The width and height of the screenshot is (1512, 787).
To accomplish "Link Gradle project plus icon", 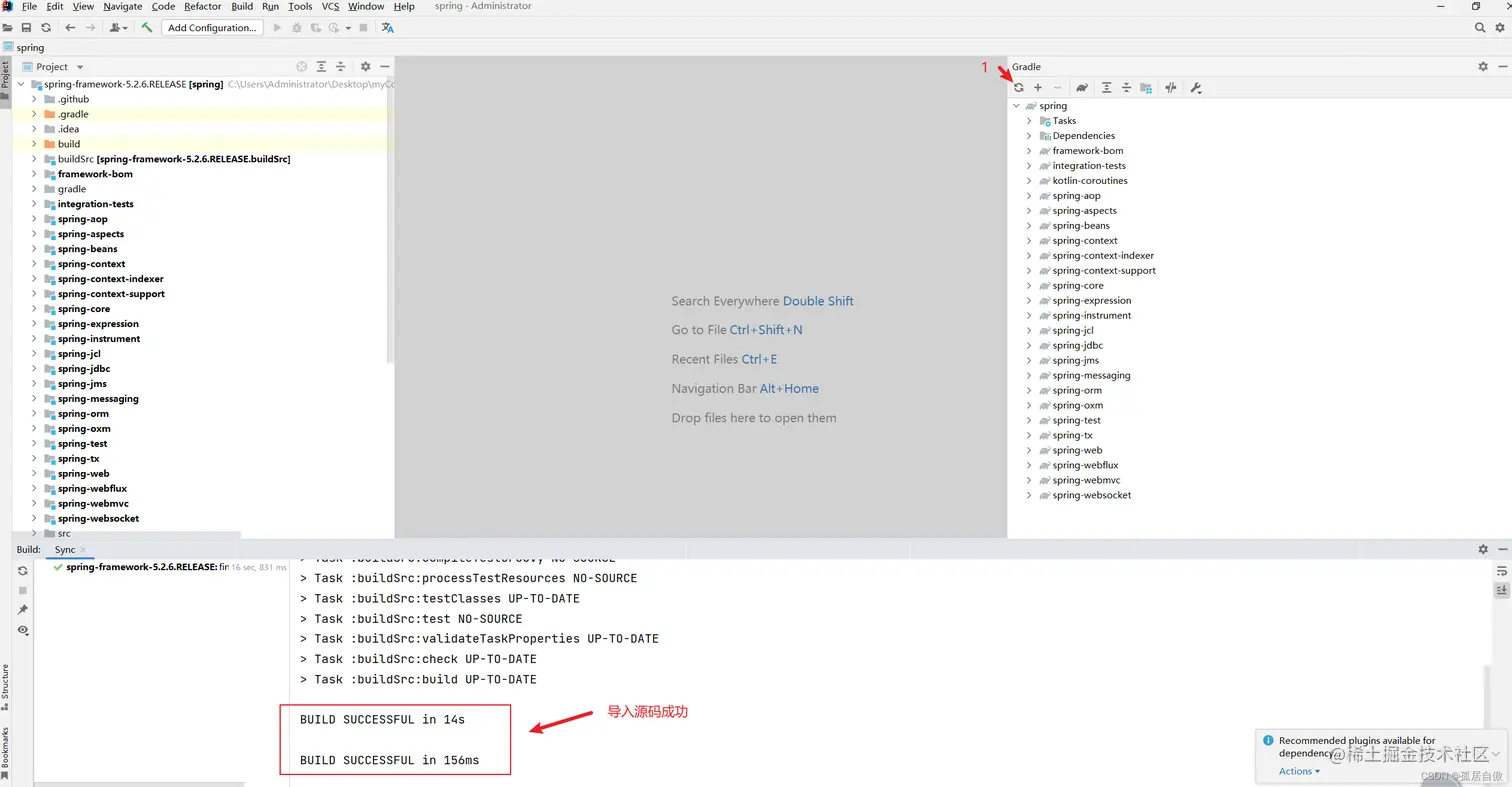I will click(x=1038, y=88).
